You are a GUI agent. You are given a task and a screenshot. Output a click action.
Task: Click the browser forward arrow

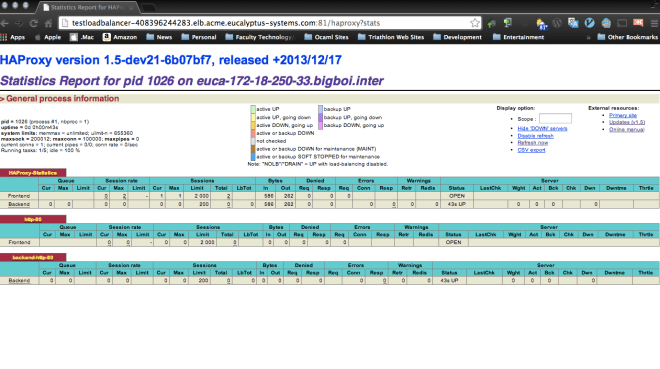[19, 24]
